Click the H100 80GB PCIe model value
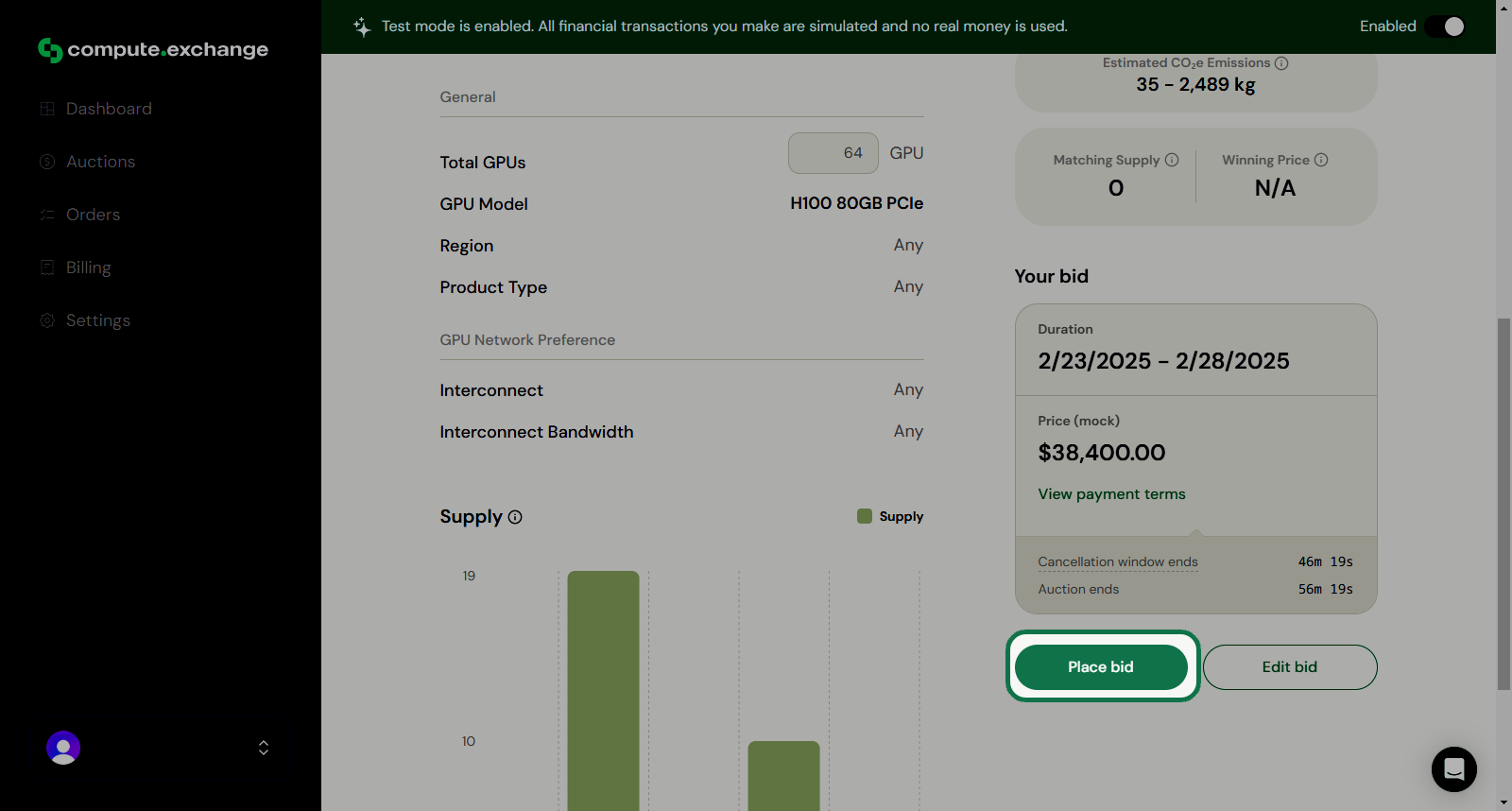Viewport: 1512px width, 811px height. (x=856, y=203)
